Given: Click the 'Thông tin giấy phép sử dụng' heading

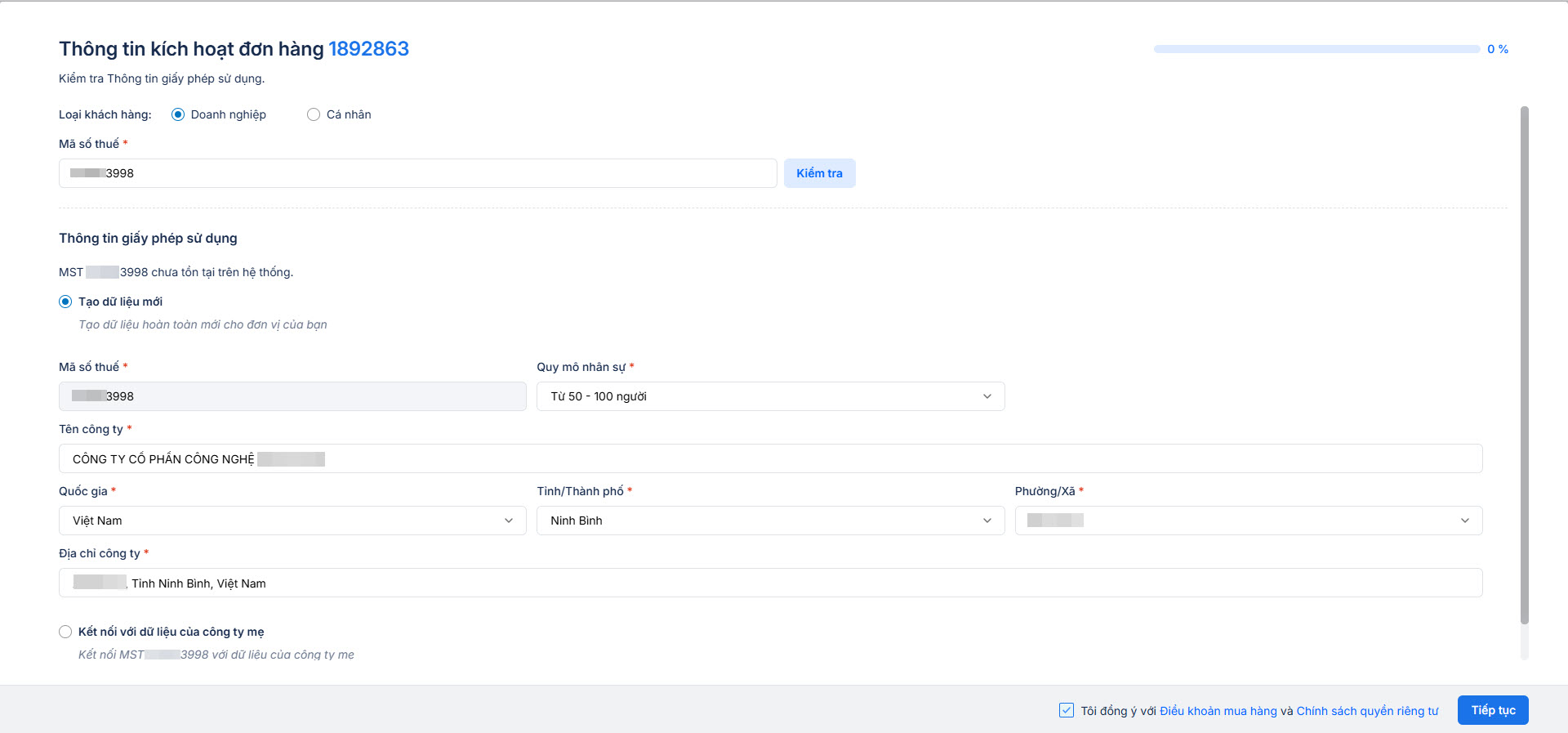Looking at the screenshot, I should coord(148,238).
